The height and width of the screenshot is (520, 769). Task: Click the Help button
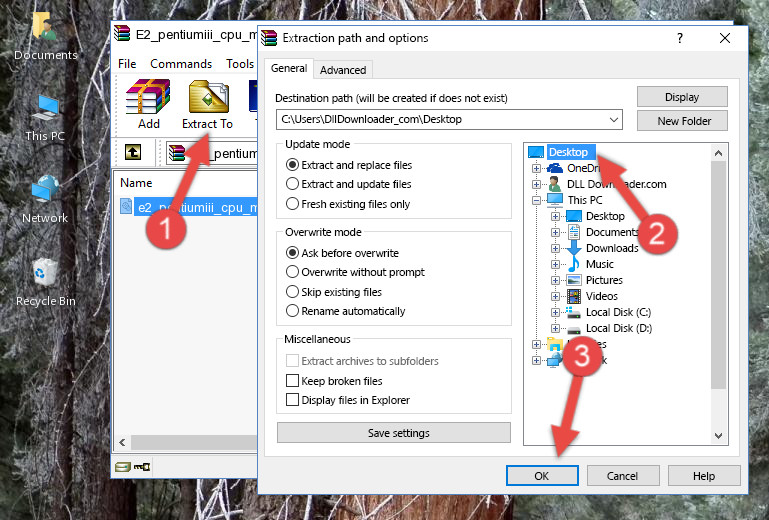pyautogui.click(x=704, y=476)
